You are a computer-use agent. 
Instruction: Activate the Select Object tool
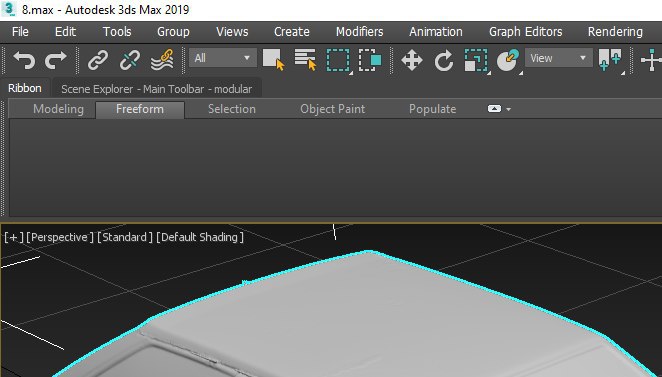click(x=274, y=60)
